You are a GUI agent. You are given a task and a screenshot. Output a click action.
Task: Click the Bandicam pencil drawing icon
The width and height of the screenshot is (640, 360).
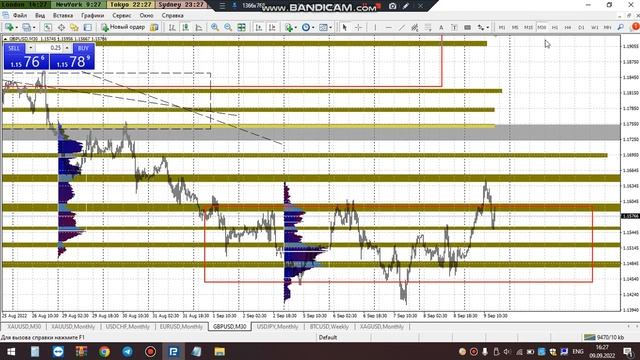[x=406, y=6]
